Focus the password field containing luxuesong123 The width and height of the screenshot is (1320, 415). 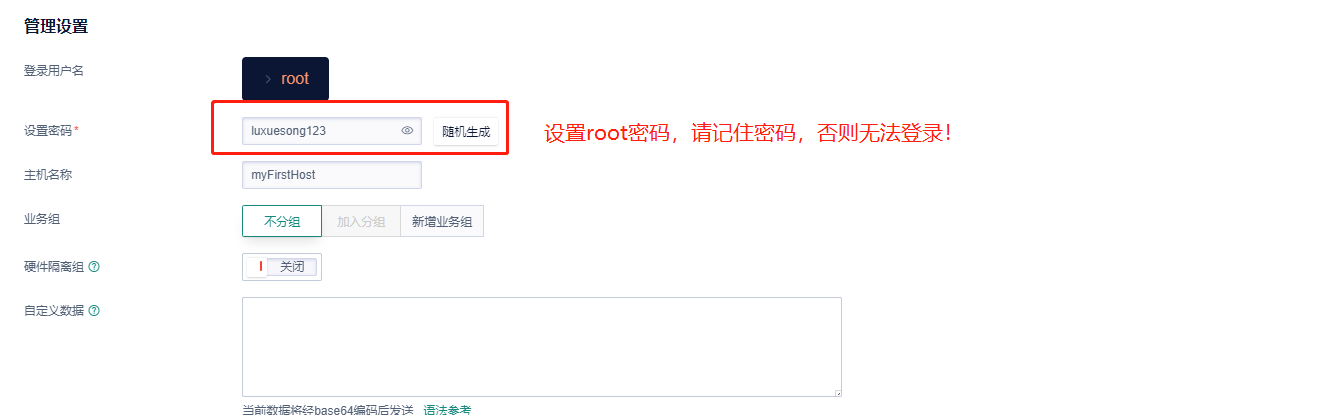[332, 131]
